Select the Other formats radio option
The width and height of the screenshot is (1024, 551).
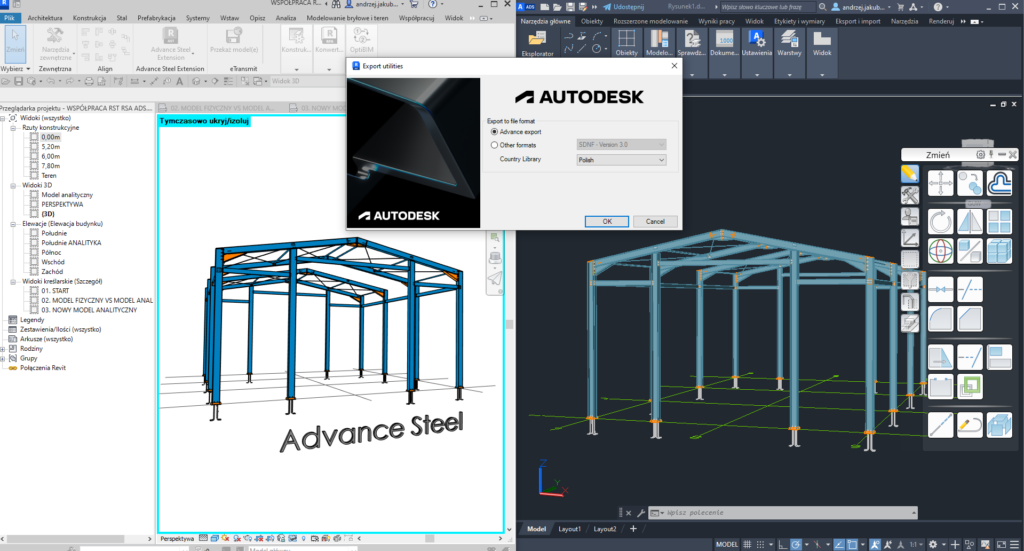click(x=494, y=145)
